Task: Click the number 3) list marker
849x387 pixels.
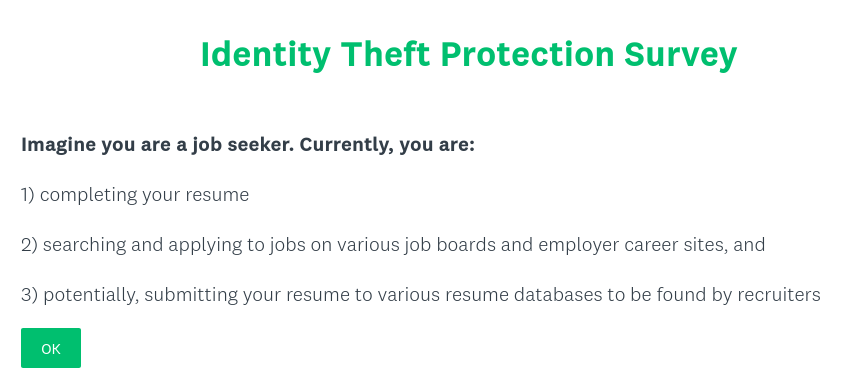Action: click(x=29, y=295)
